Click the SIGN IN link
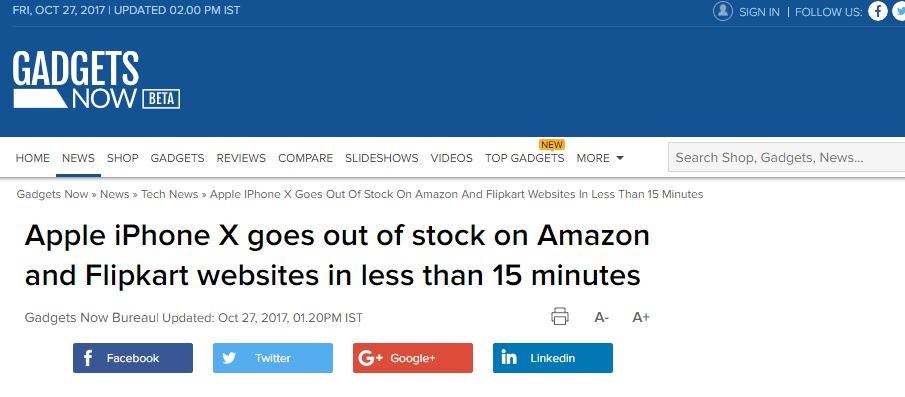The image size is (905, 397). pos(759,12)
